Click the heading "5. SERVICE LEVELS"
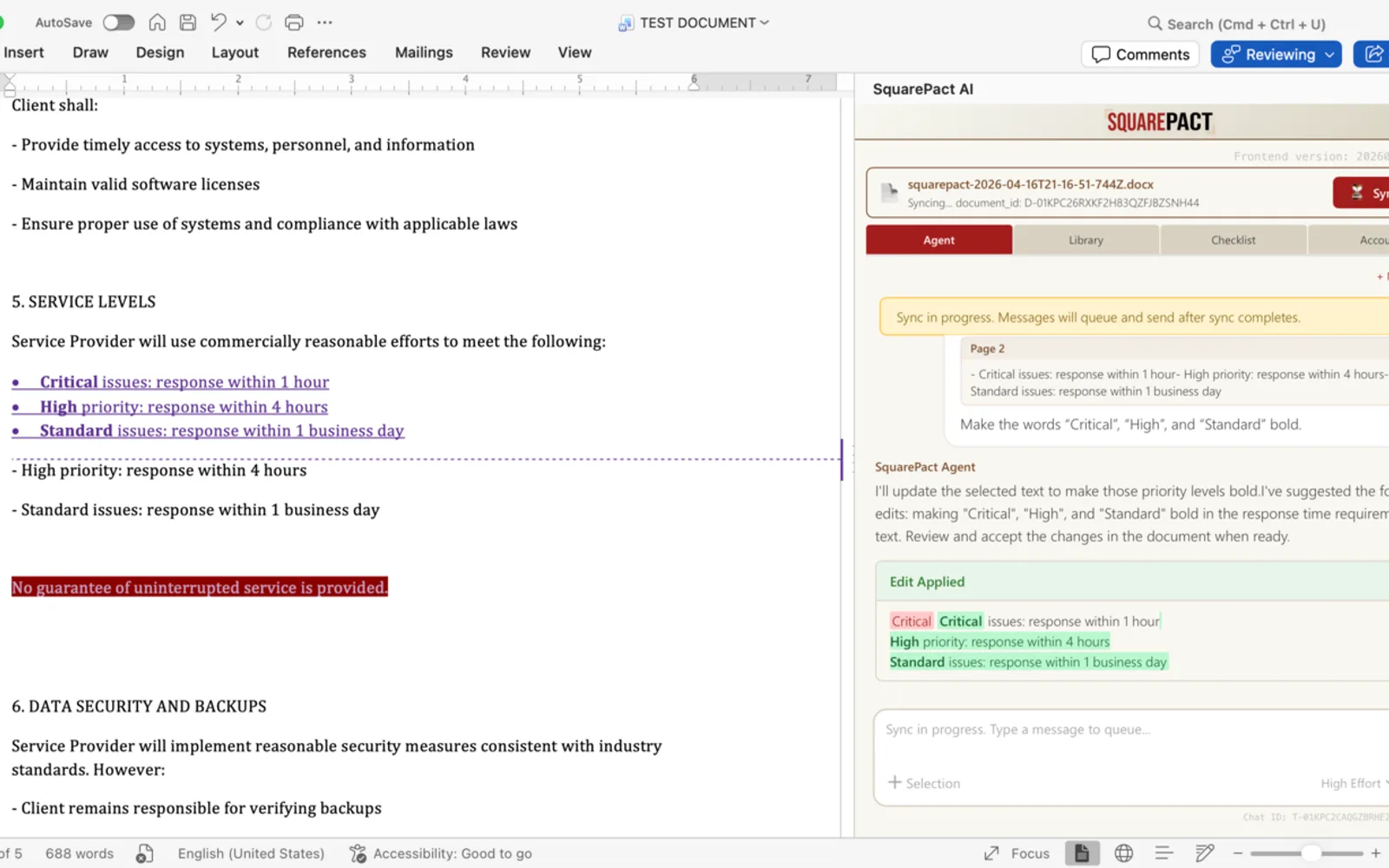The image size is (1389, 868). coord(83,302)
